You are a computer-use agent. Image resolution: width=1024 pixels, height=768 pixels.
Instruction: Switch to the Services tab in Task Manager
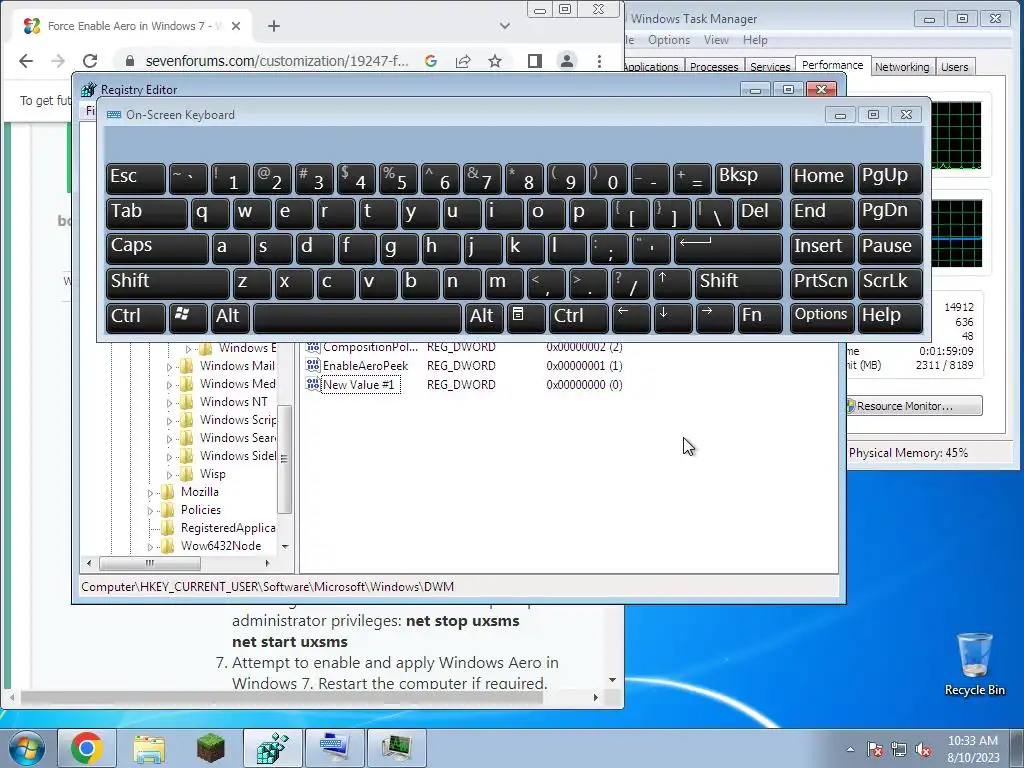[x=770, y=67]
